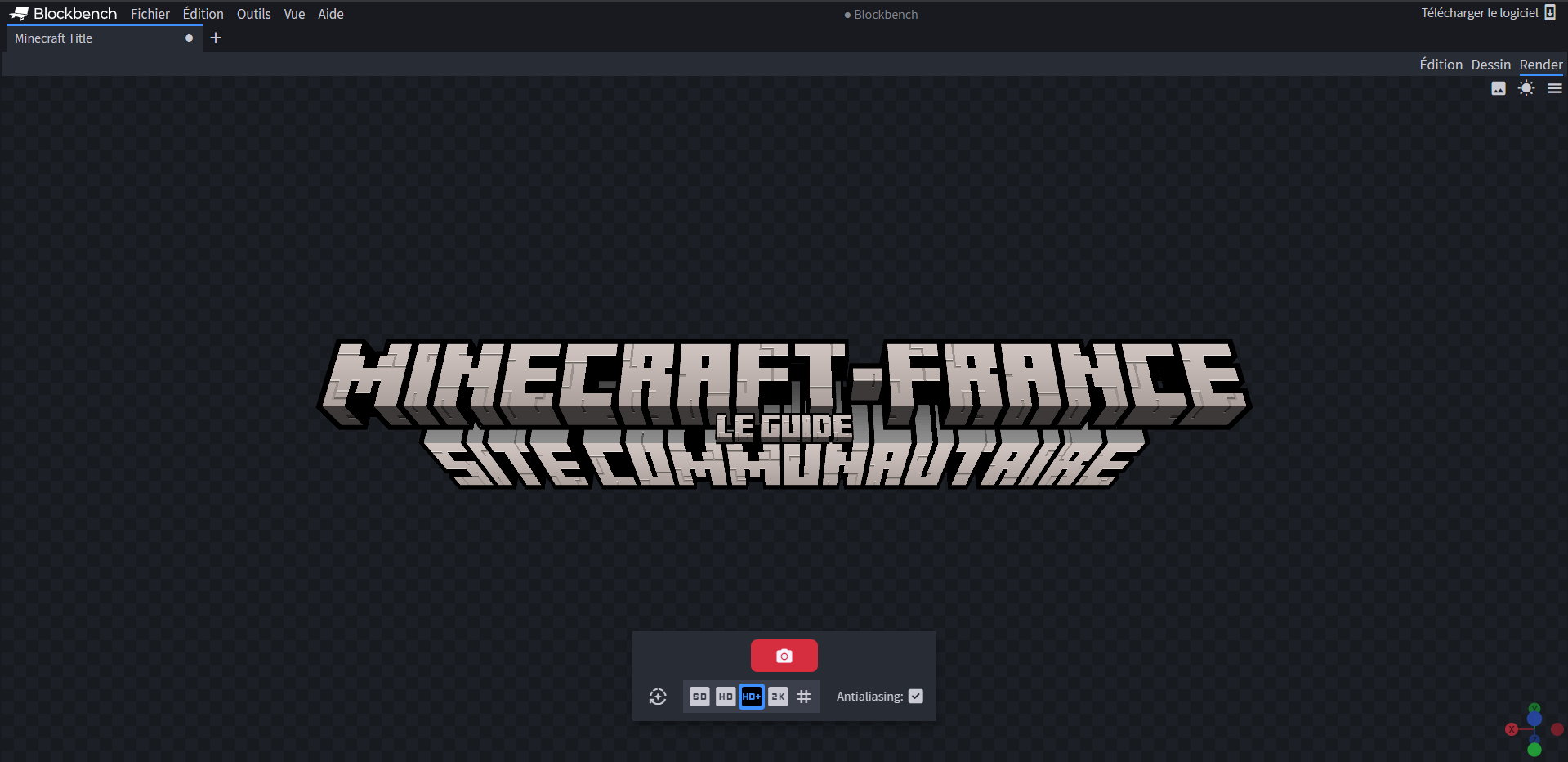Open the Vue menu
The width and height of the screenshot is (1568, 762).
pyautogui.click(x=294, y=14)
